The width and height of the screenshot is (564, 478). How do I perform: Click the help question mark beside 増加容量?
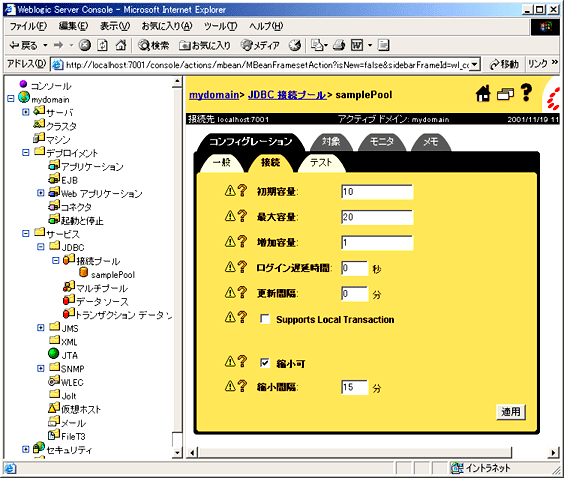[x=242, y=241]
